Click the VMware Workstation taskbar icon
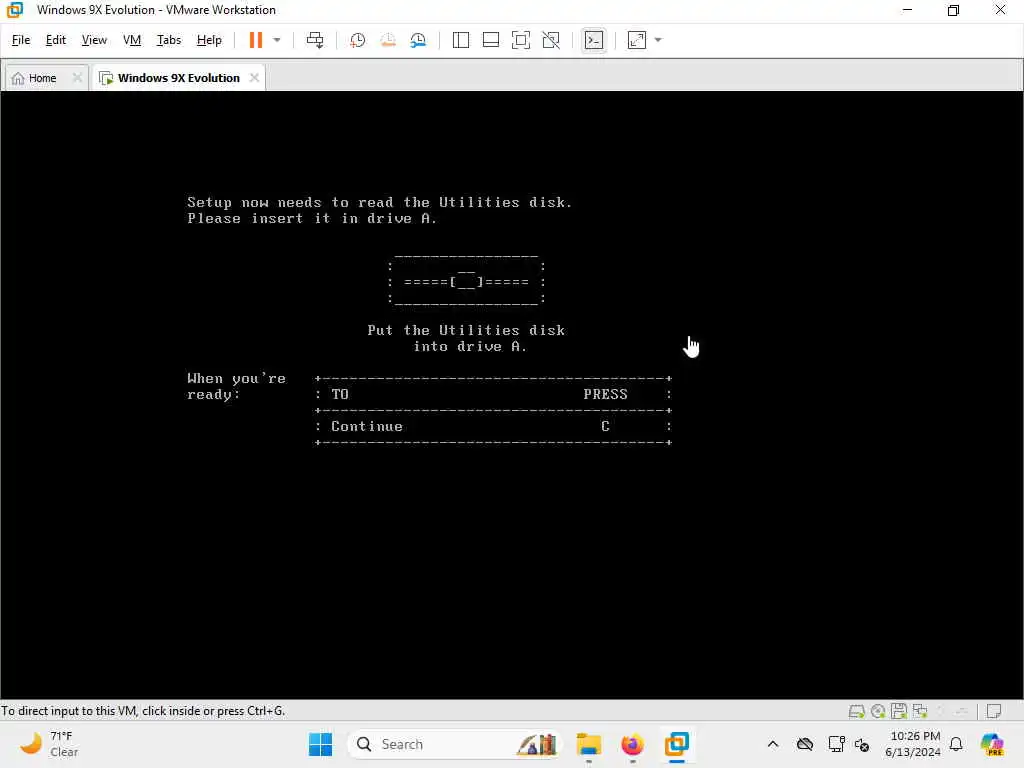Screen dimensions: 1024x768 pyautogui.click(x=677, y=744)
